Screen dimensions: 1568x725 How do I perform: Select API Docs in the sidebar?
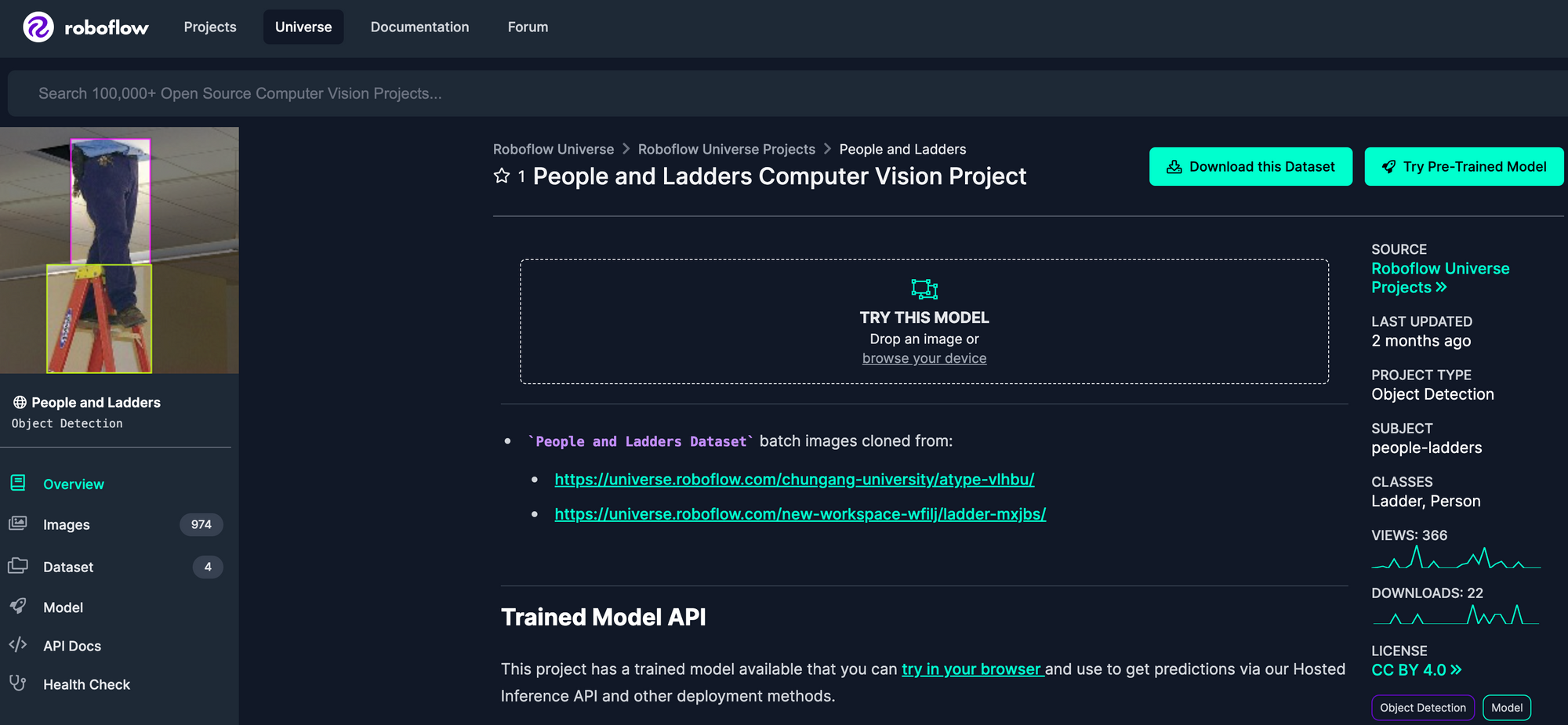pos(72,646)
